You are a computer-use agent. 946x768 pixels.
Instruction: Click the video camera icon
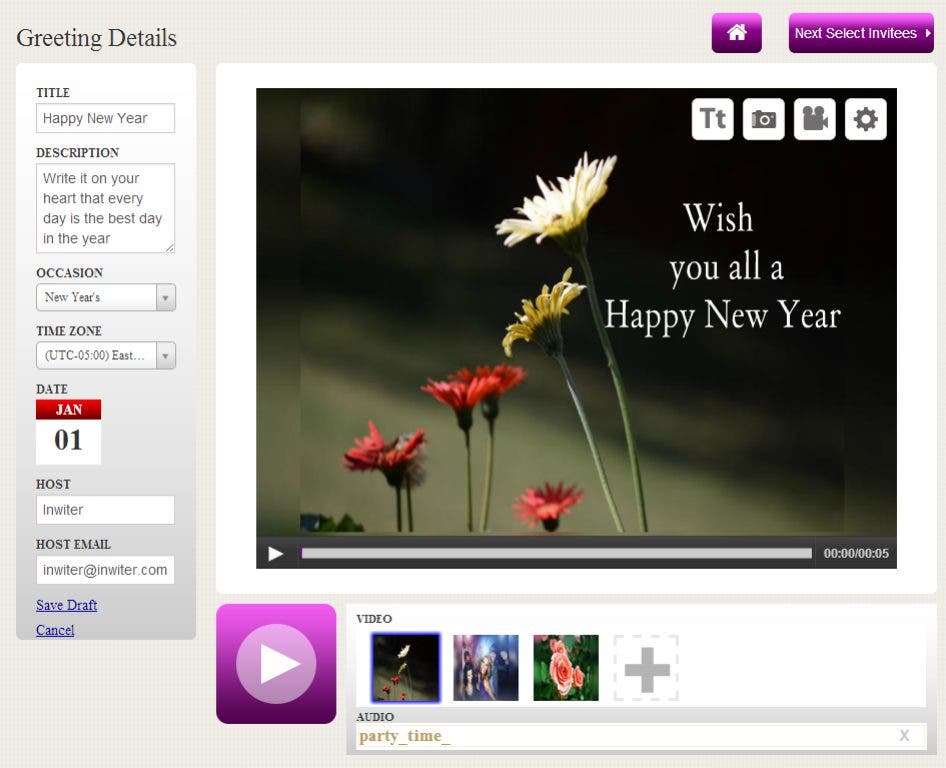pyautogui.click(x=814, y=119)
